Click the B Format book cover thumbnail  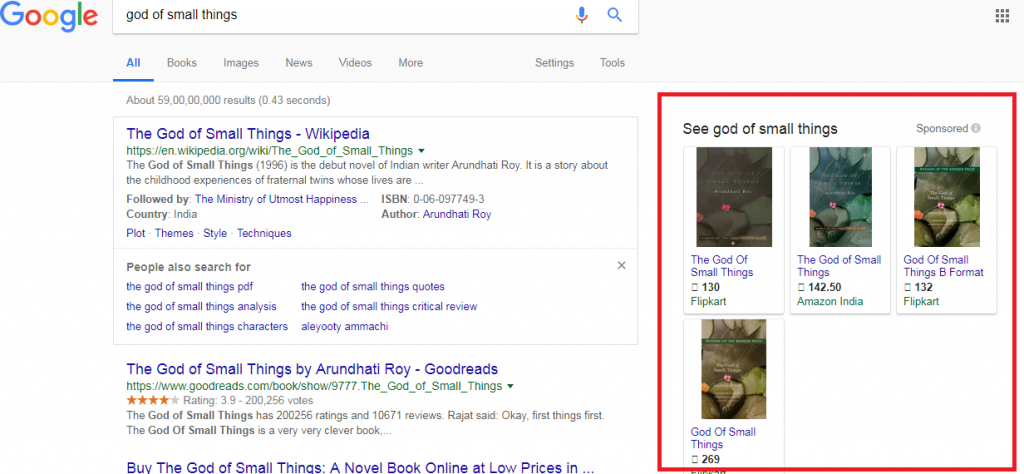tap(946, 197)
